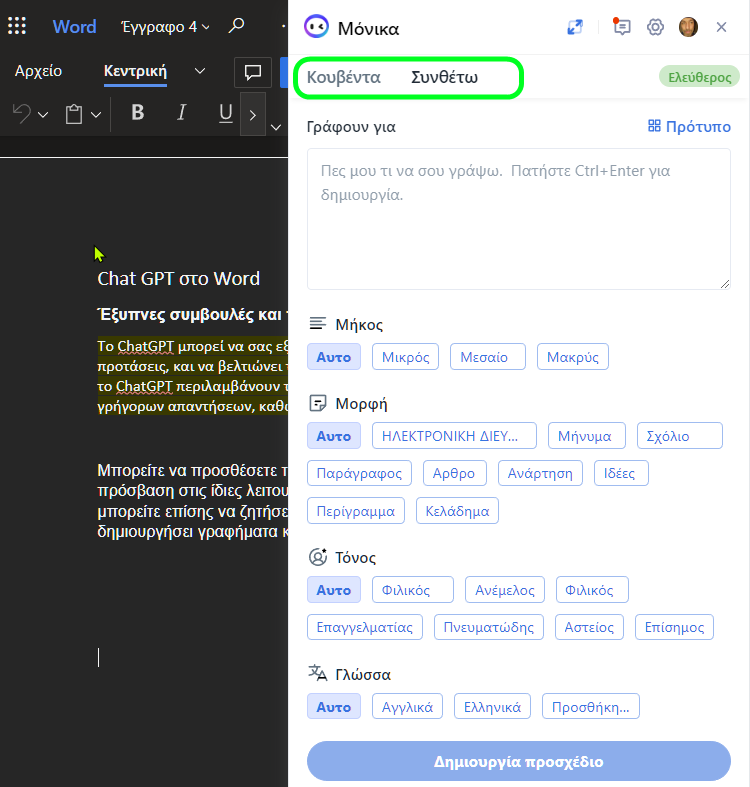Click the Word app logo text

pyautogui.click(x=74, y=27)
